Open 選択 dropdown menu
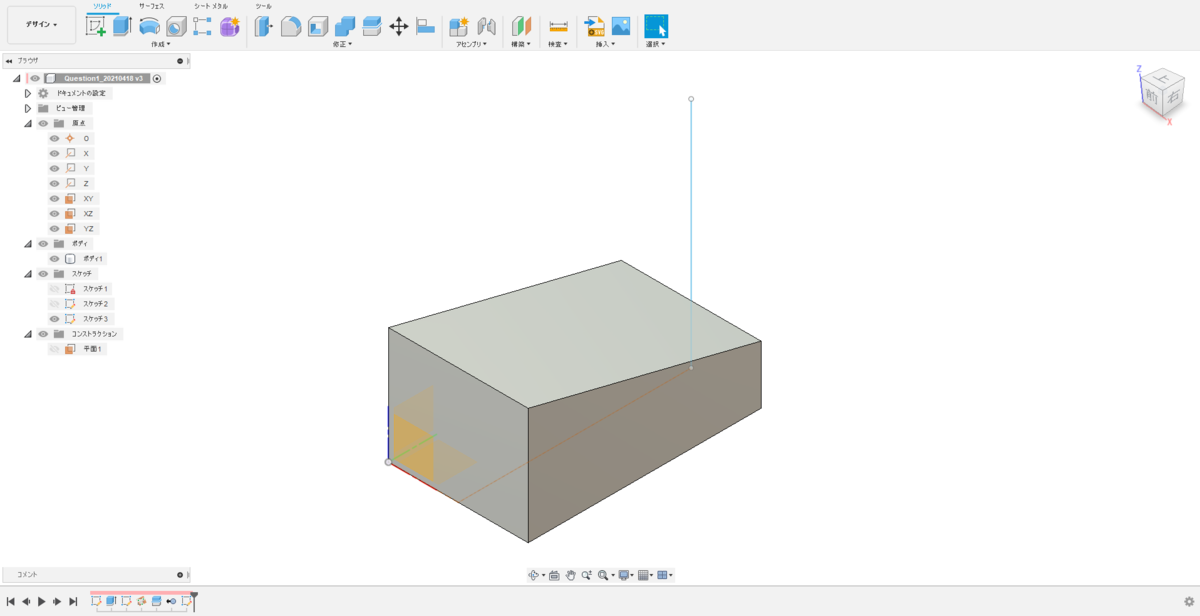Image resolution: width=1200 pixels, height=616 pixels. pyautogui.click(x=655, y=44)
